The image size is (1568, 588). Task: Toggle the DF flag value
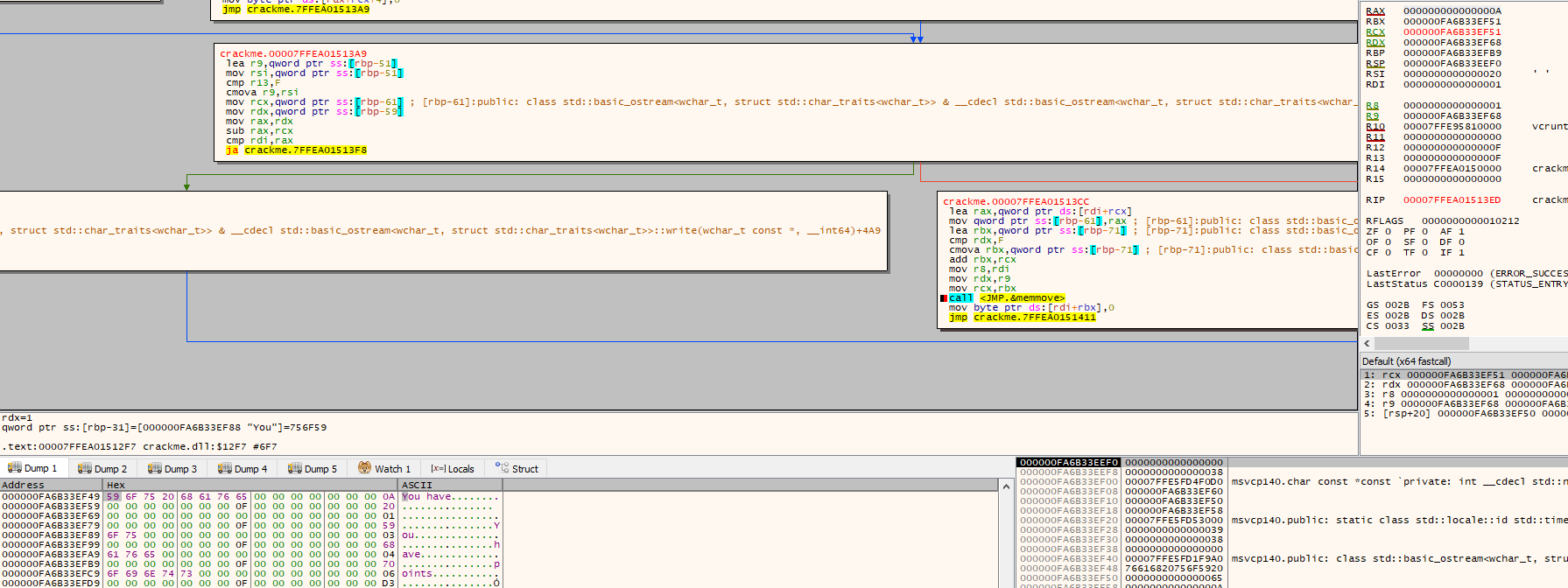tap(1461, 242)
